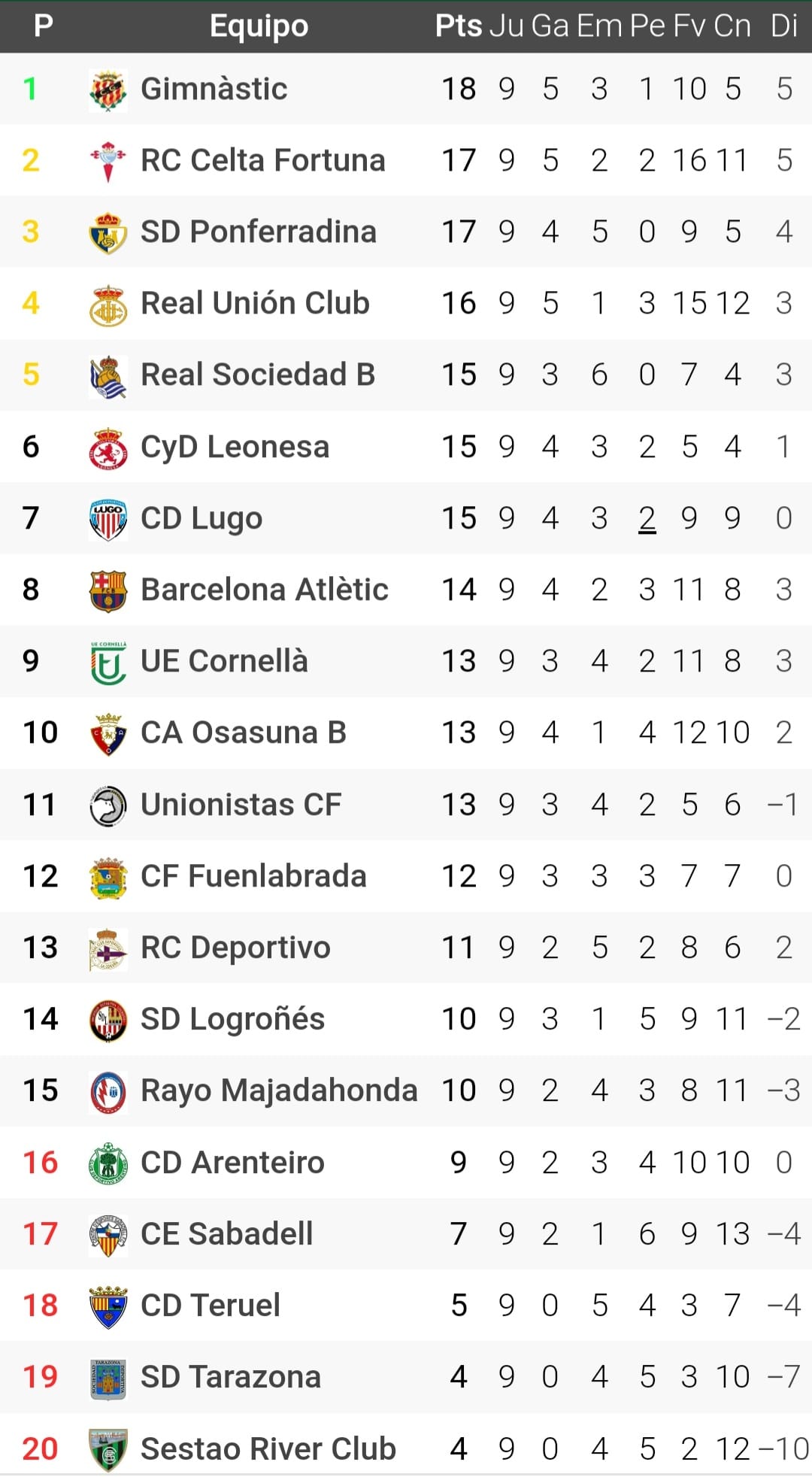Tap the UE Cornellà logo

click(108, 662)
